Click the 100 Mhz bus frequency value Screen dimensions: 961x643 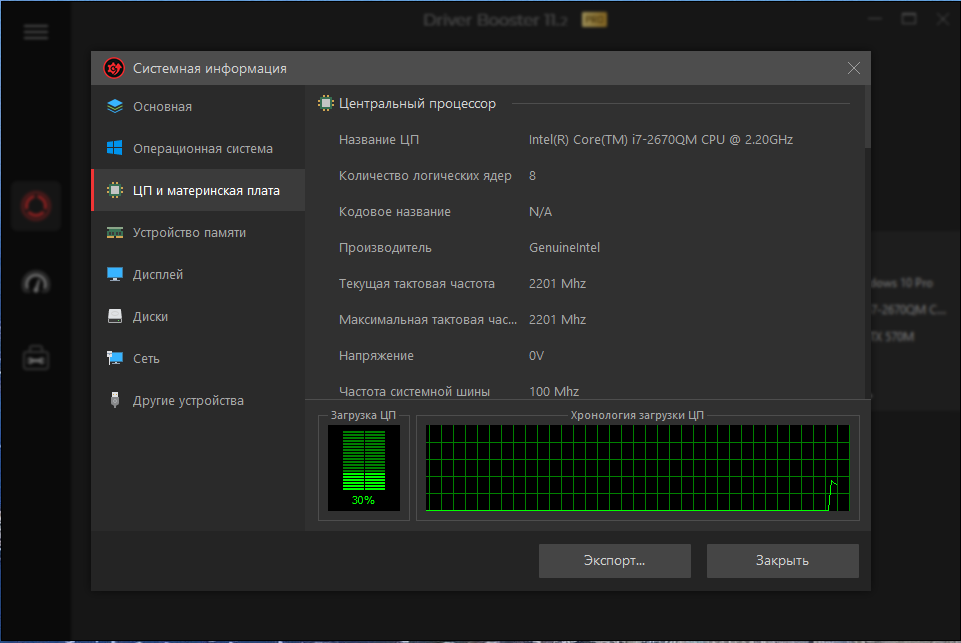(553, 392)
